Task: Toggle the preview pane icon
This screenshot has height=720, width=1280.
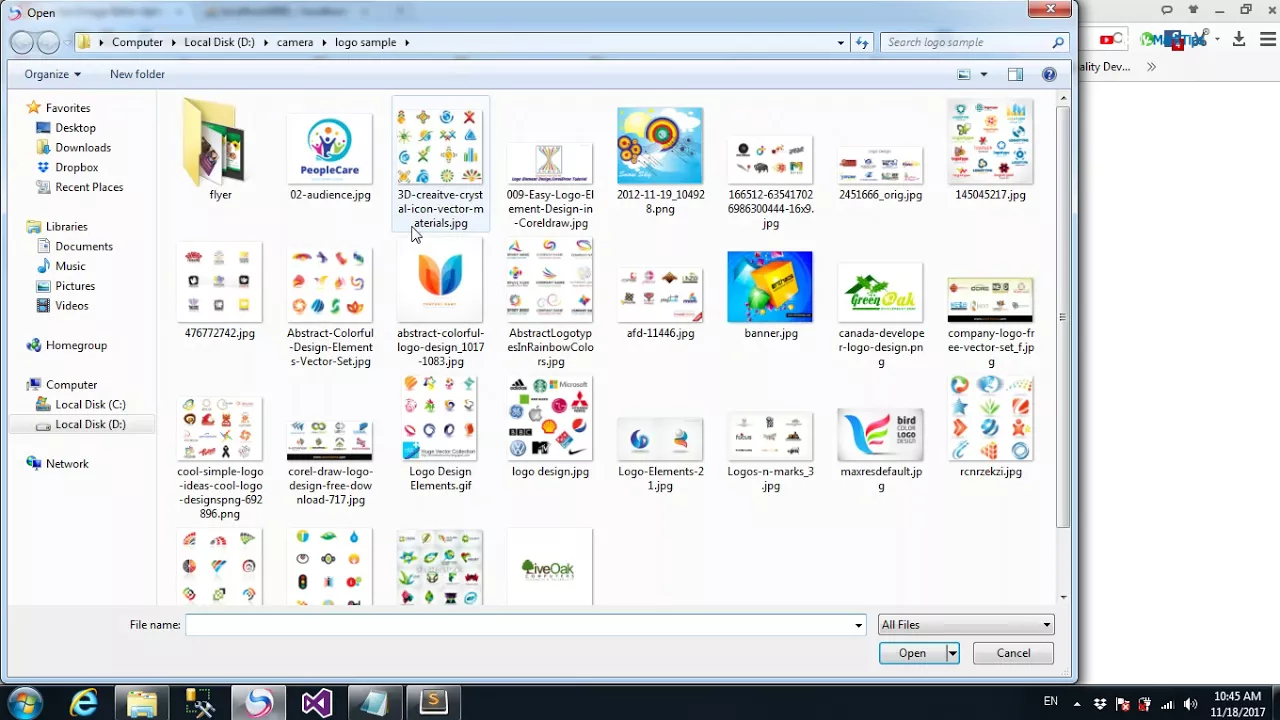Action: (x=1015, y=74)
